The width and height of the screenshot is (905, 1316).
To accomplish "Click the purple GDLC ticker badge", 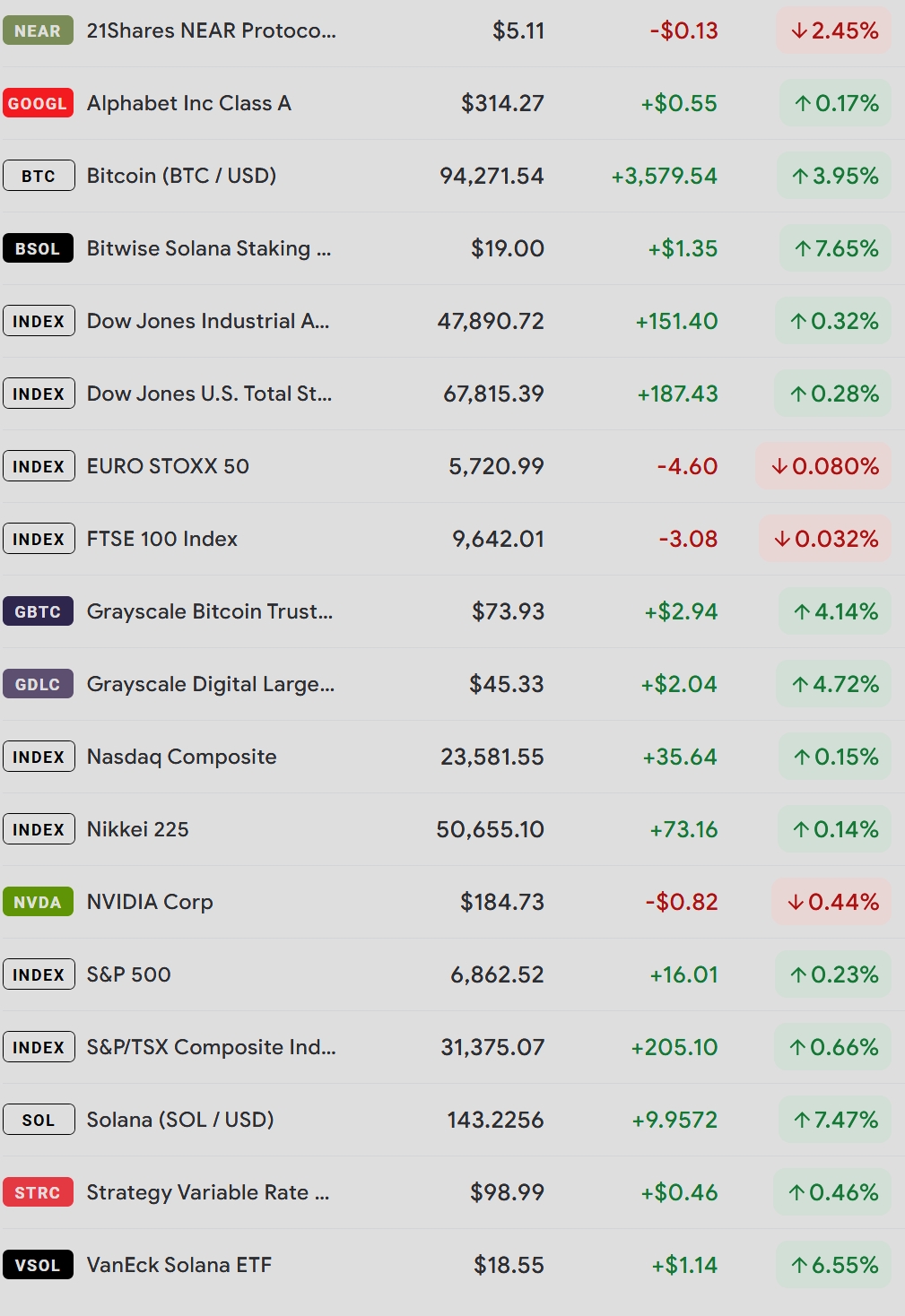I will click(38, 685).
